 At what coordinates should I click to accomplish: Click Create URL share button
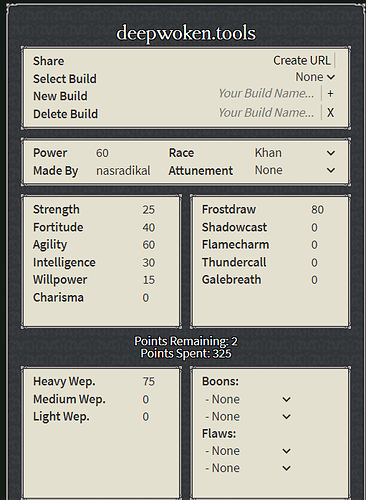(x=302, y=60)
